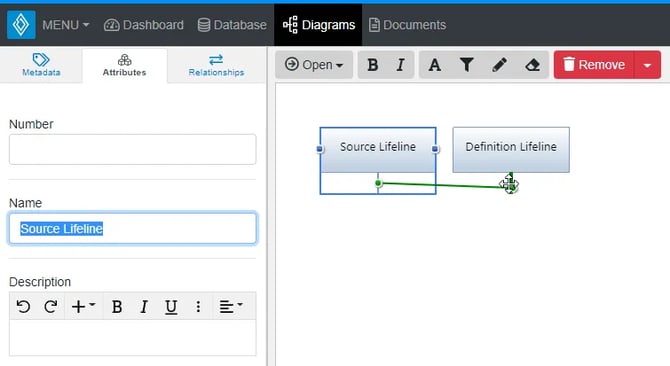
Task: Expand the Remove button dropdown arrow
Action: 648,65
